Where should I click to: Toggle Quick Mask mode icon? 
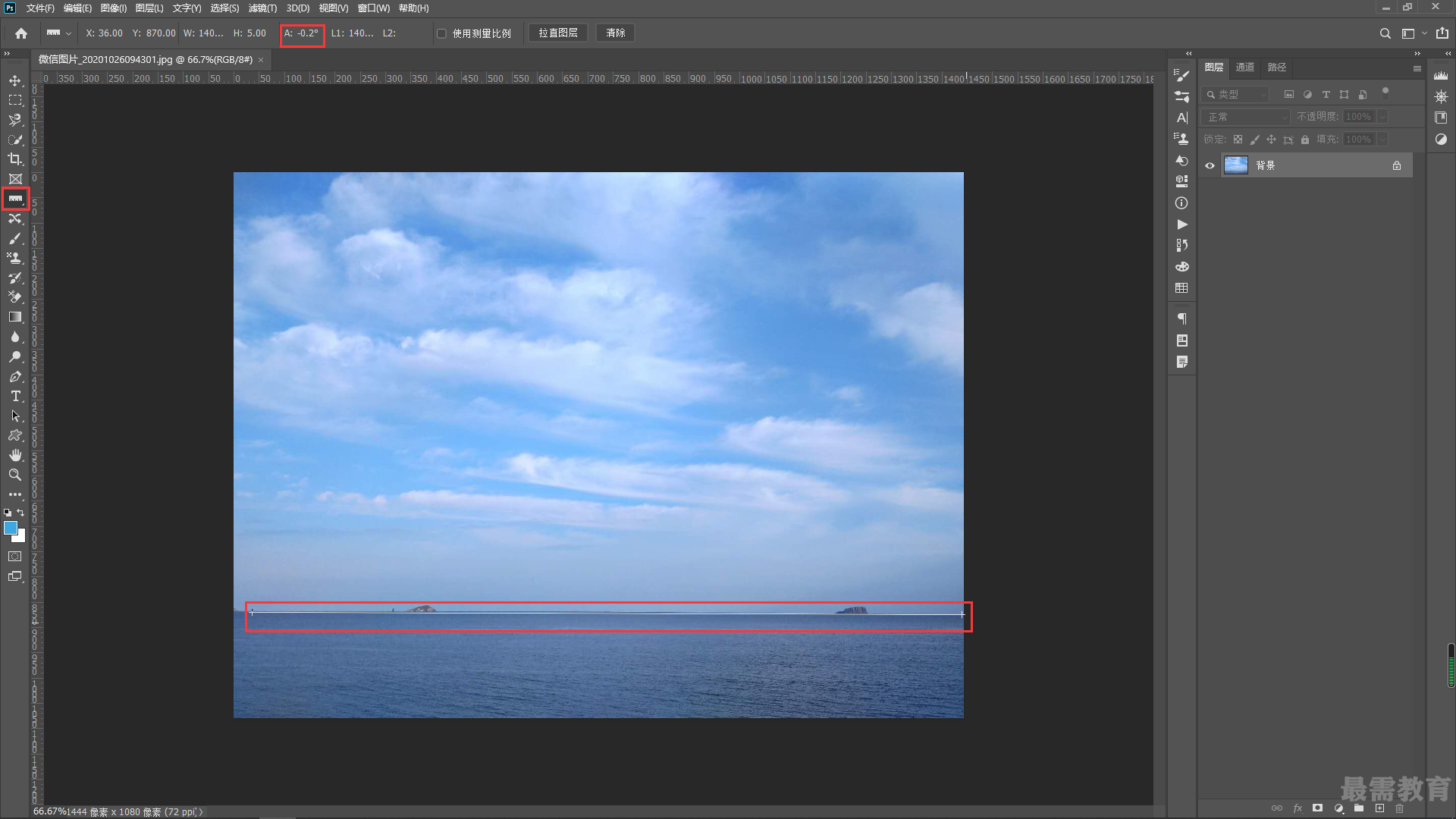(15, 557)
